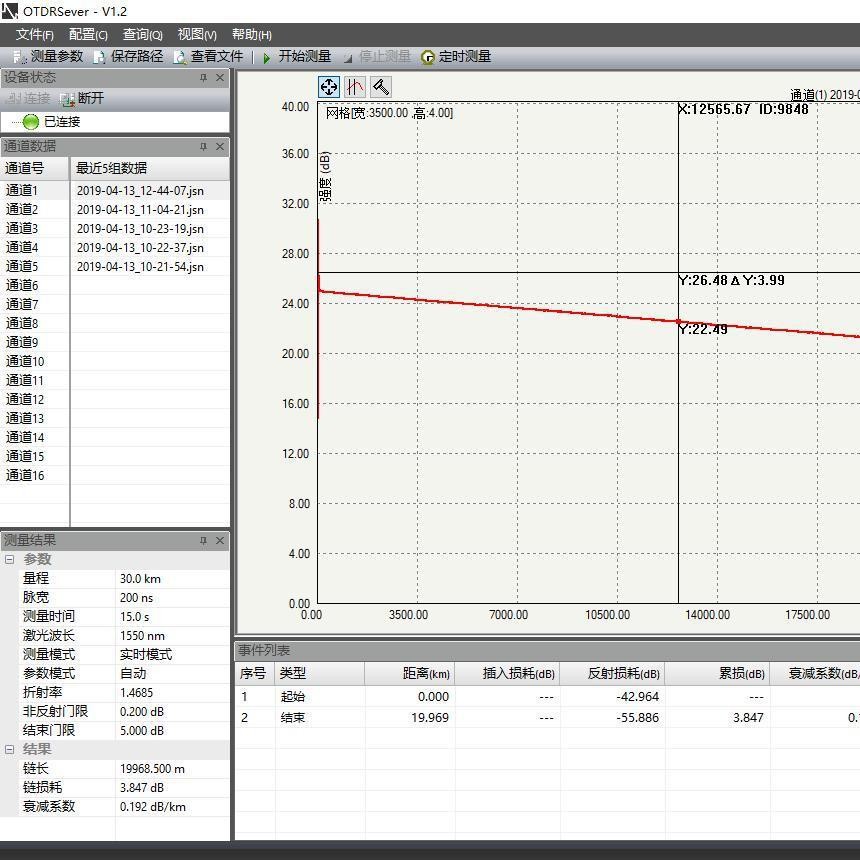This screenshot has height=860, width=860.
Task: Click 定时测量 timed measurement button
Action: pyautogui.click(x=456, y=57)
